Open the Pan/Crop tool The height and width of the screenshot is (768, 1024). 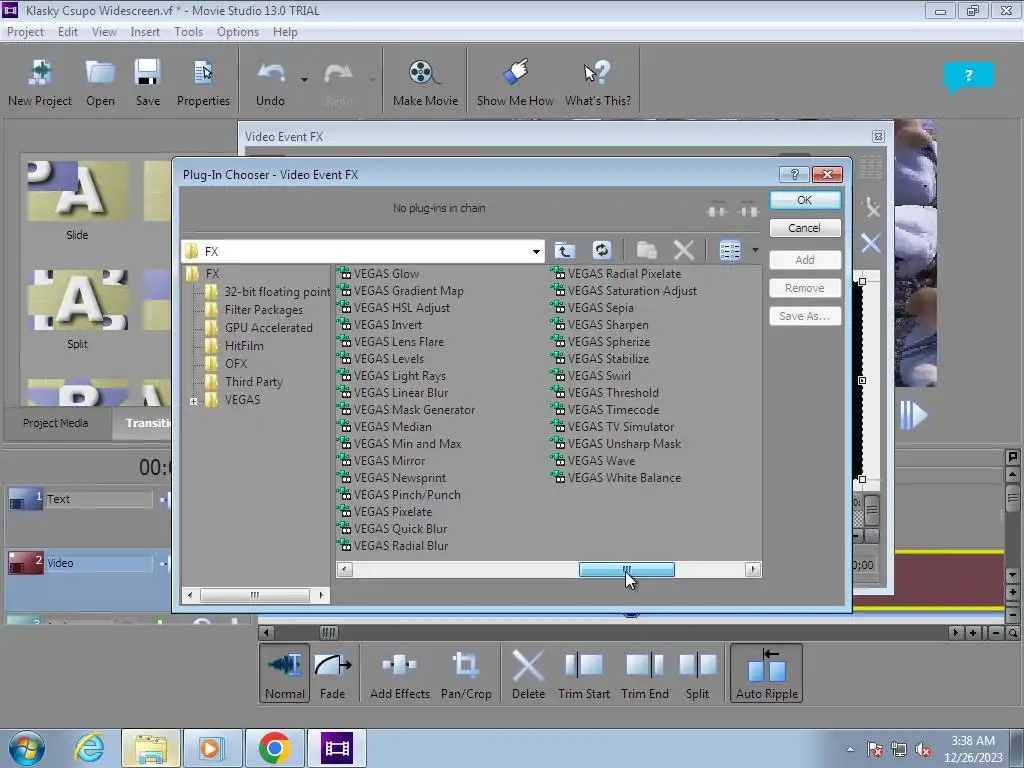(x=466, y=673)
